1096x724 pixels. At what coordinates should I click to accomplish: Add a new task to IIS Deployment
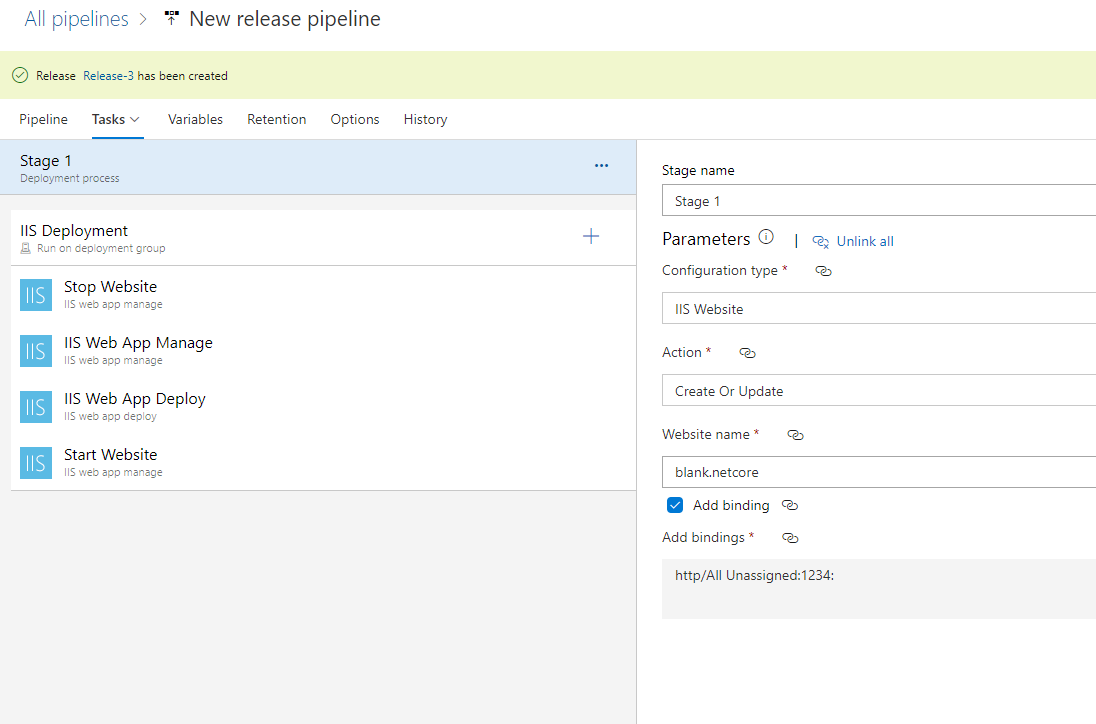tap(591, 236)
